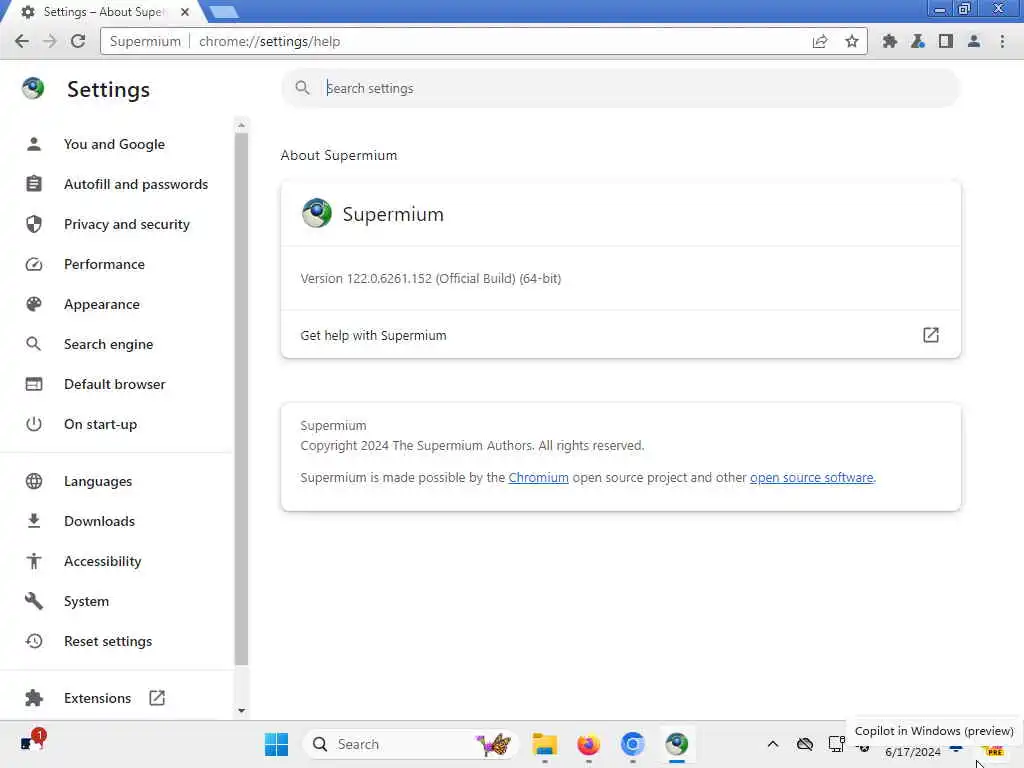The width and height of the screenshot is (1024, 768).
Task: Click the sidebar scrollbar thumb
Action: (x=242, y=398)
